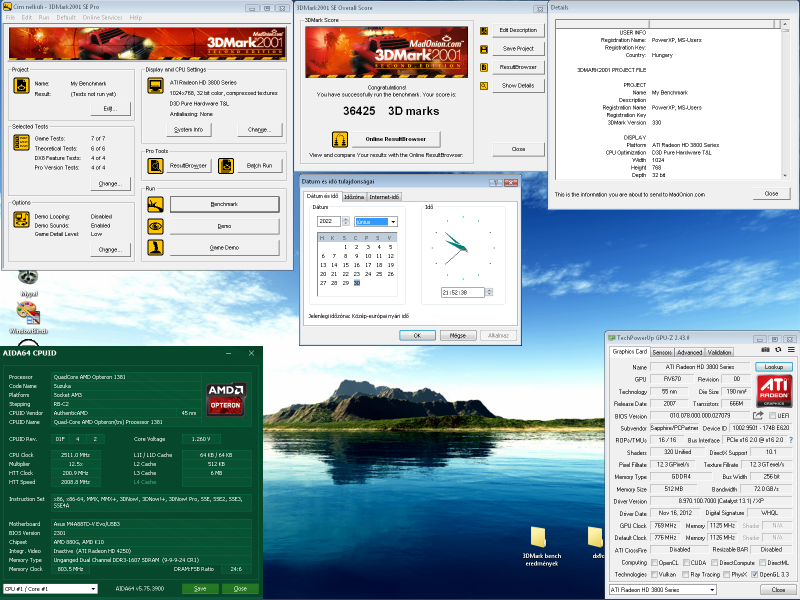Viewport: 800px width, 600px height.
Task: Toggle the CUDA checkbox
Action: coord(686,563)
